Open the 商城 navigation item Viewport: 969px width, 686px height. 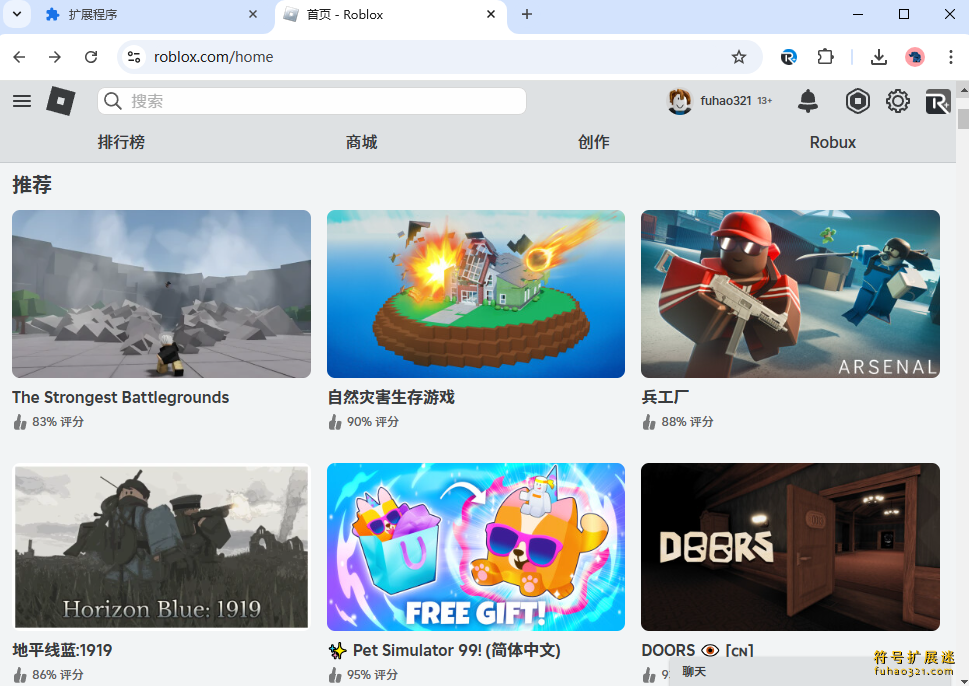point(362,142)
